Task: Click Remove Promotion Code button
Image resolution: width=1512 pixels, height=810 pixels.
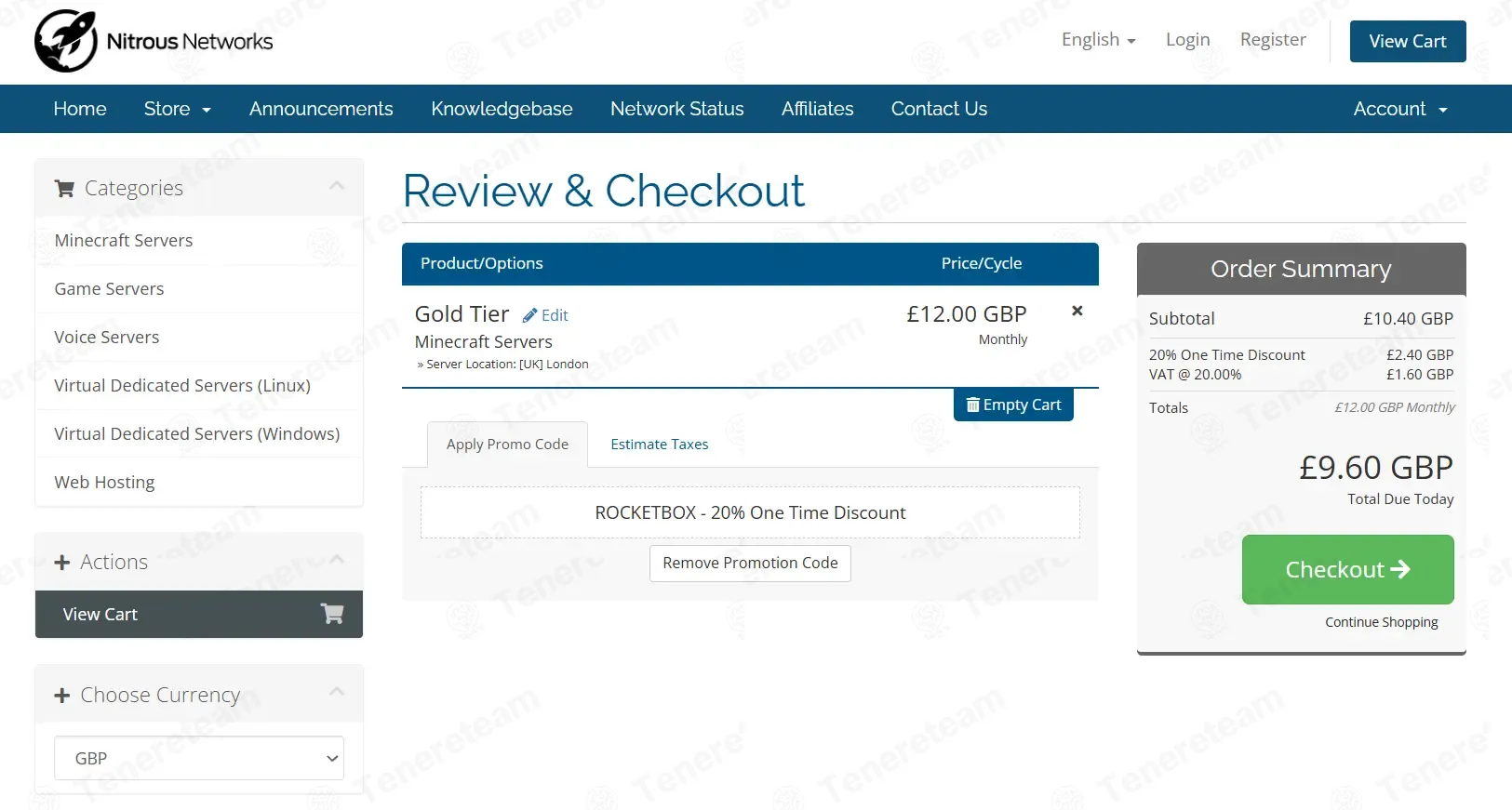Action: point(750,563)
